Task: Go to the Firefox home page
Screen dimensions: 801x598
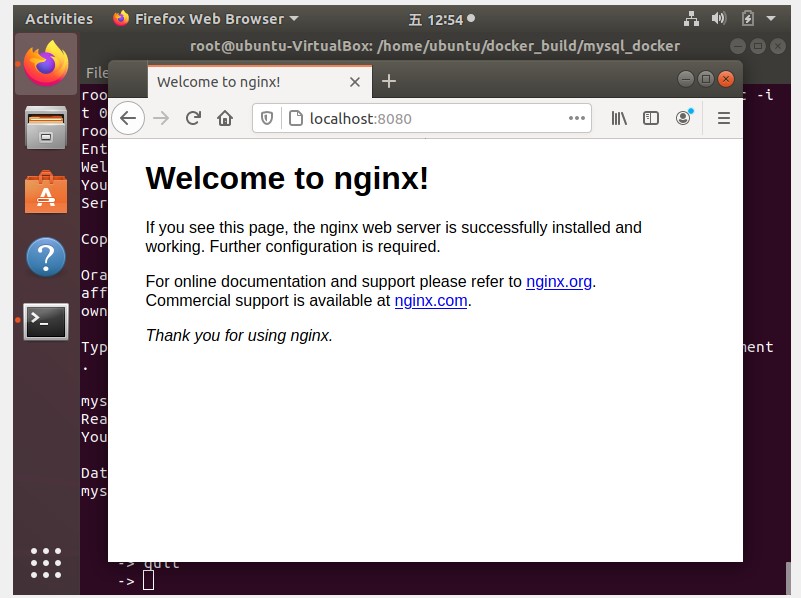Action: (x=225, y=118)
